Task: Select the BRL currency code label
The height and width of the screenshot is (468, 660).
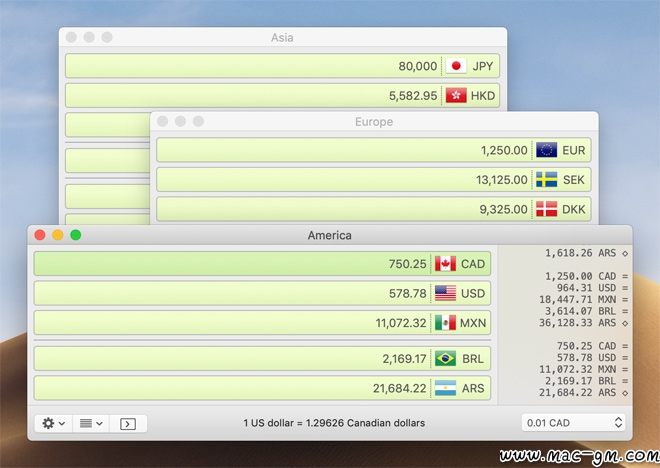Action: (473, 359)
